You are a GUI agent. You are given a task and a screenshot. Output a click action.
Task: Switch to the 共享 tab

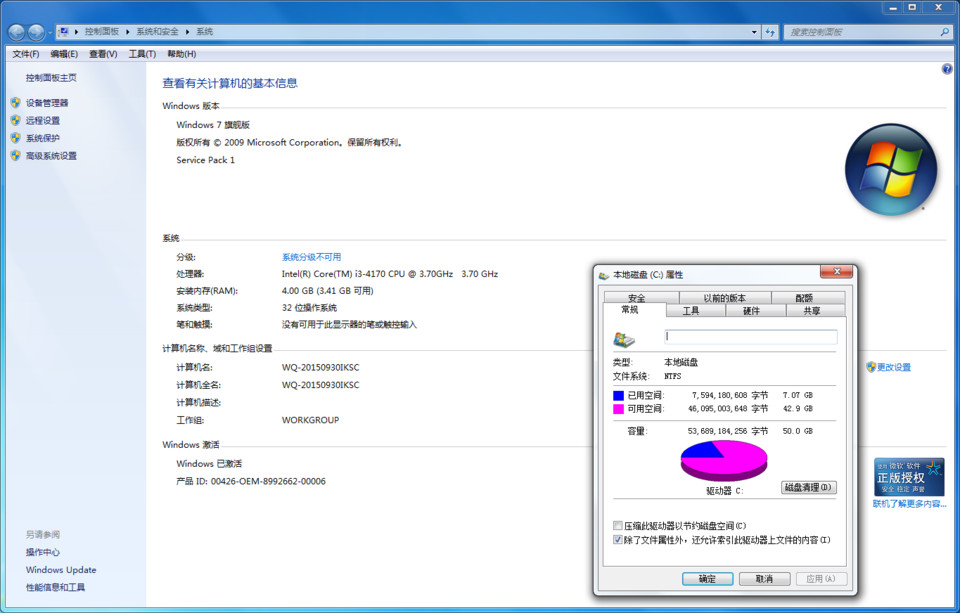click(815, 310)
